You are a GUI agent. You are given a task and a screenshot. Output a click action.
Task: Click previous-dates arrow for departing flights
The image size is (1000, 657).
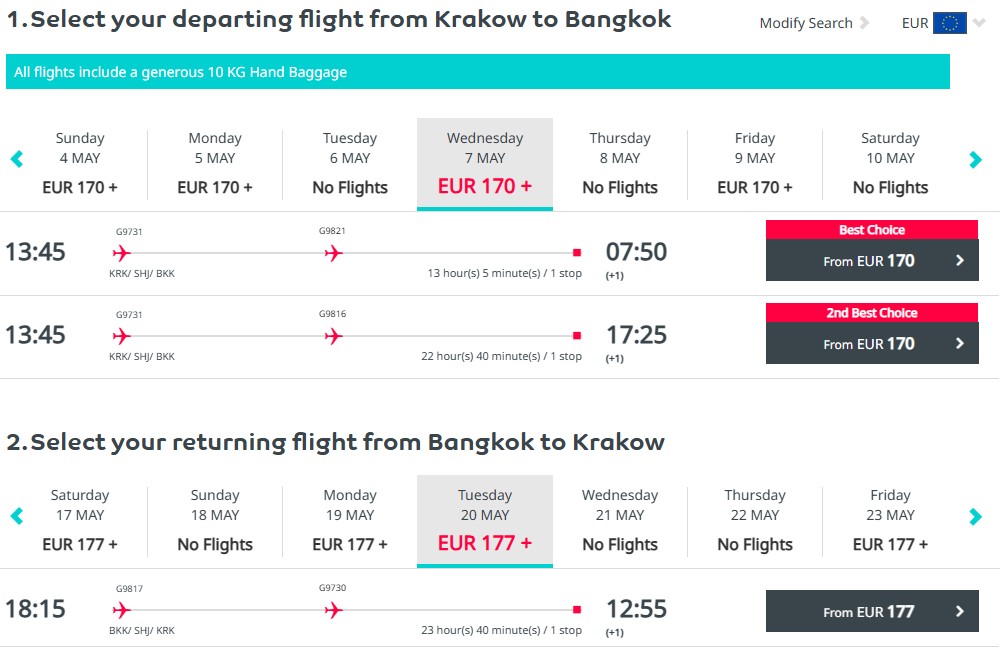pos(16,159)
